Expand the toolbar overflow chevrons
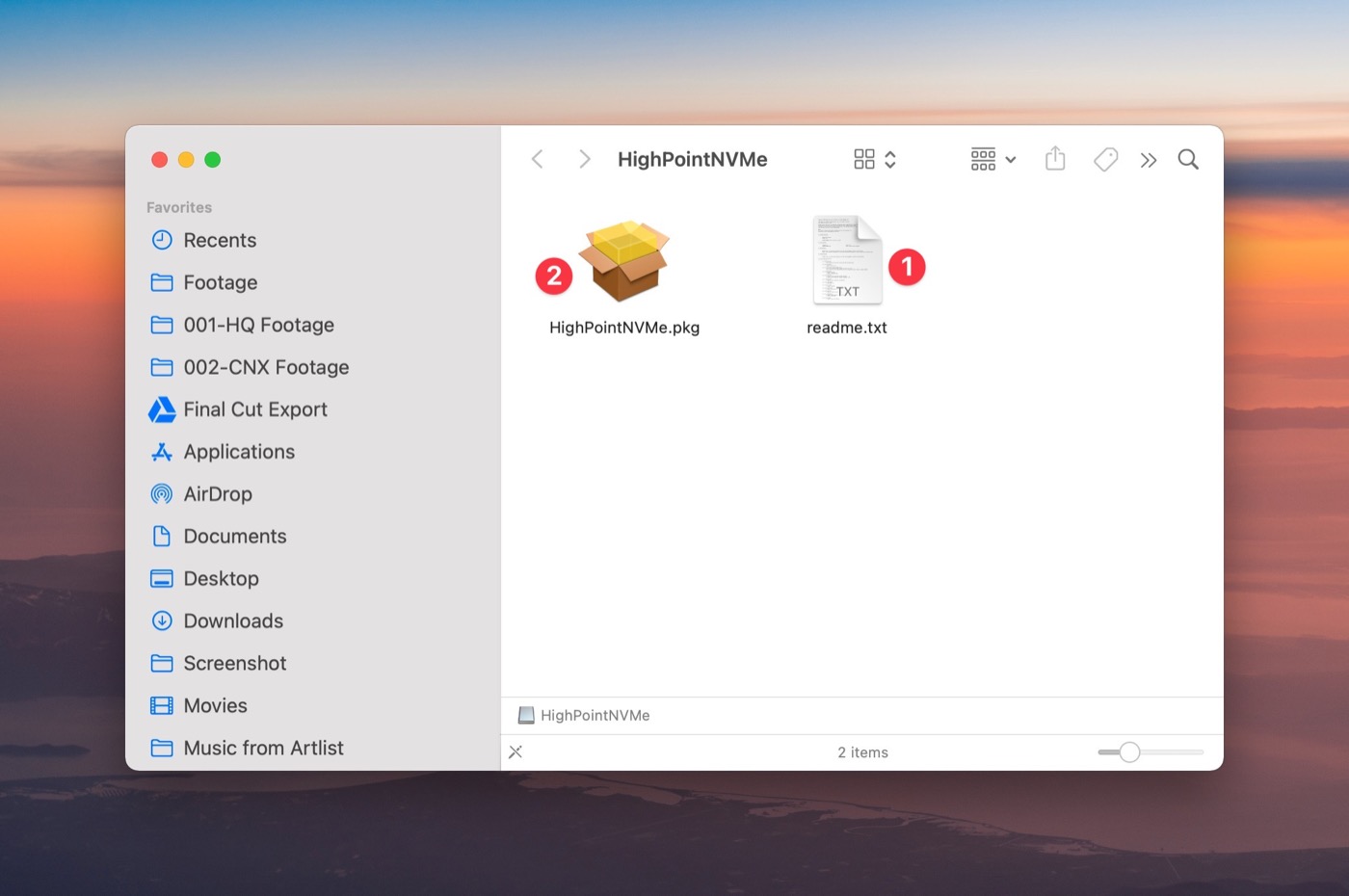Image resolution: width=1349 pixels, height=896 pixels. tap(1148, 160)
